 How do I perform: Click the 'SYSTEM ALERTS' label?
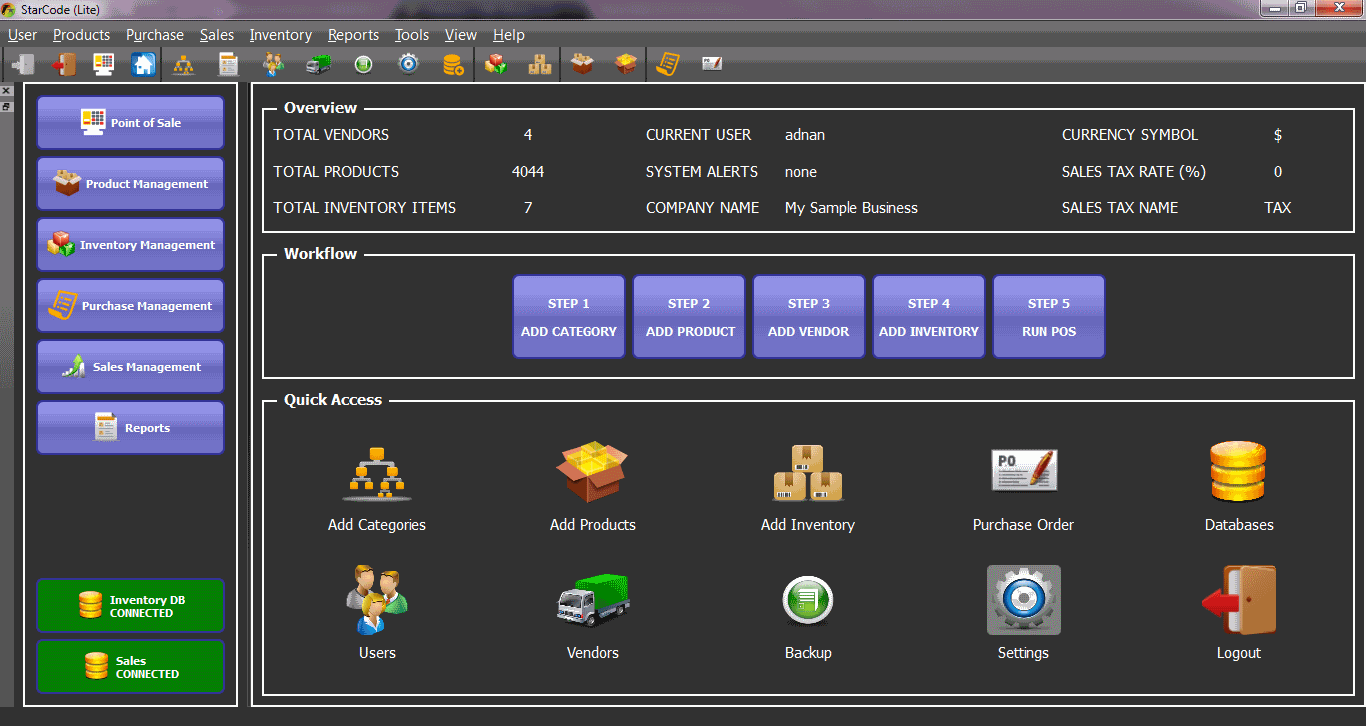tap(702, 172)
